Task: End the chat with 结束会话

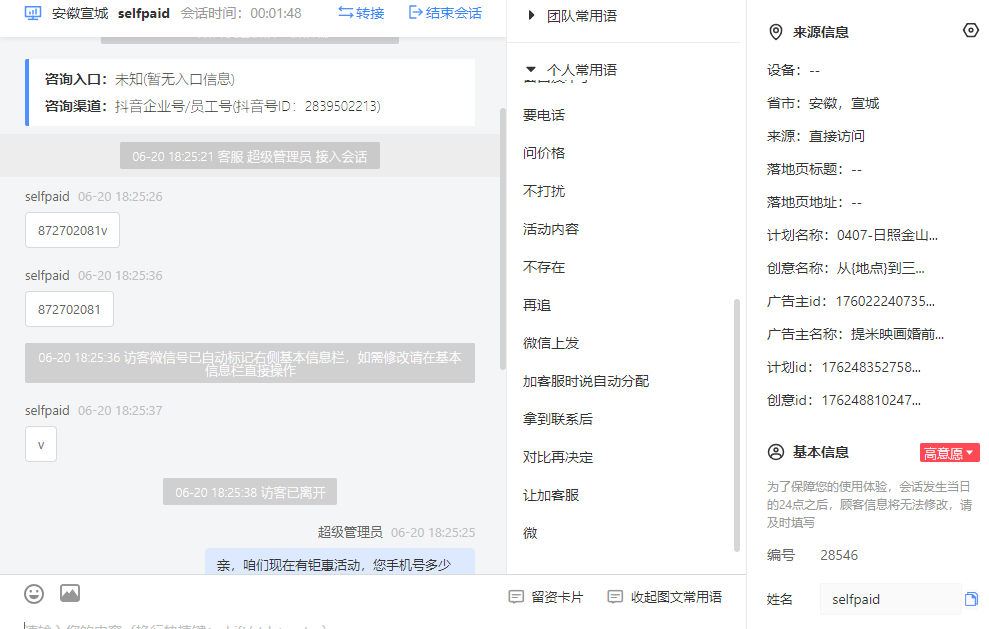Action: point(445,13)
